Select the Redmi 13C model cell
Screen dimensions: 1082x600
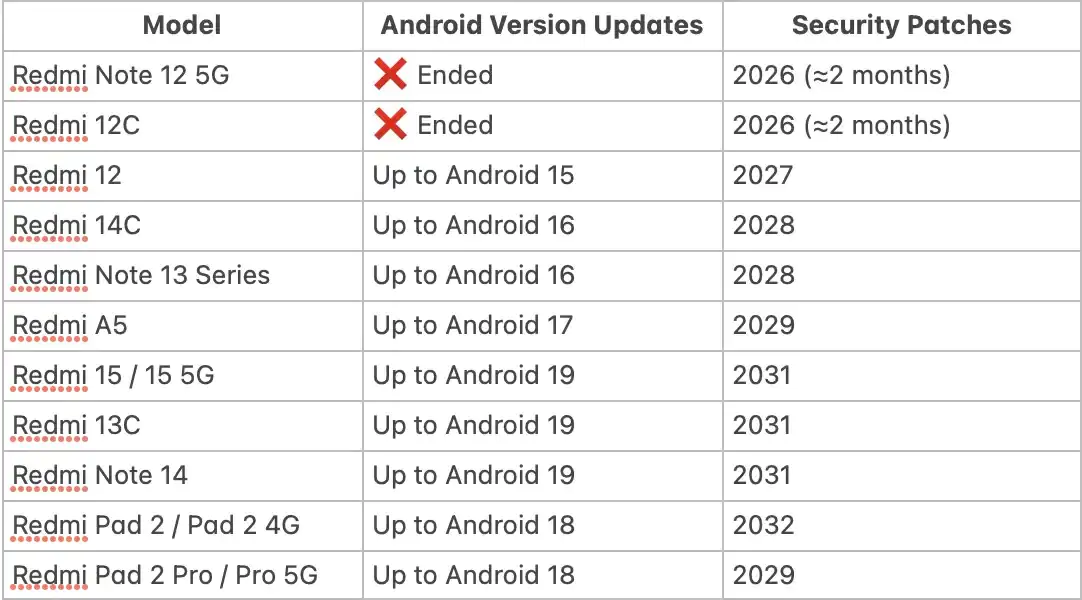pyautogui.click(x=77, y=425)
